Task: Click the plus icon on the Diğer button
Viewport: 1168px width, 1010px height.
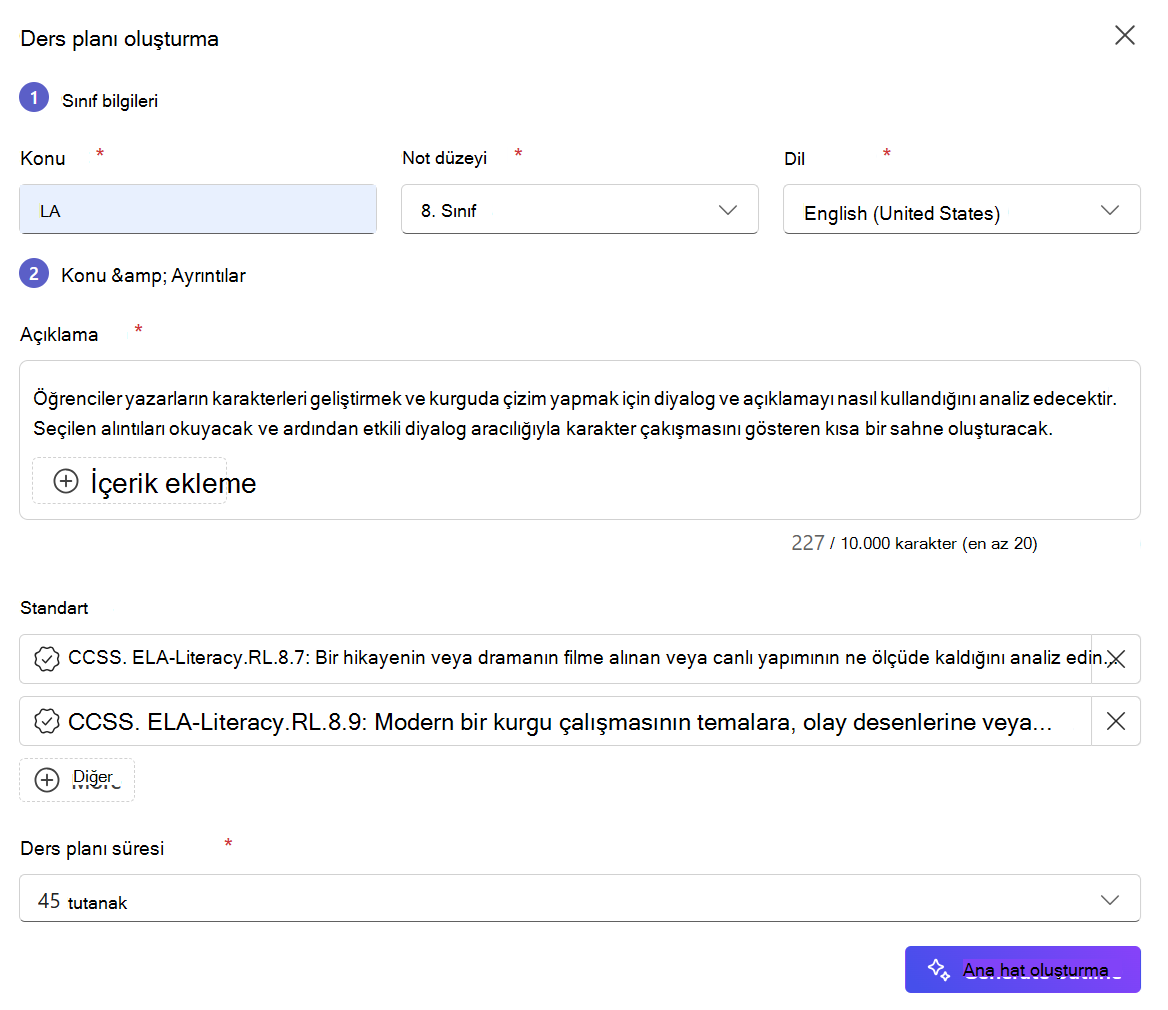Action: pos(47,780)
